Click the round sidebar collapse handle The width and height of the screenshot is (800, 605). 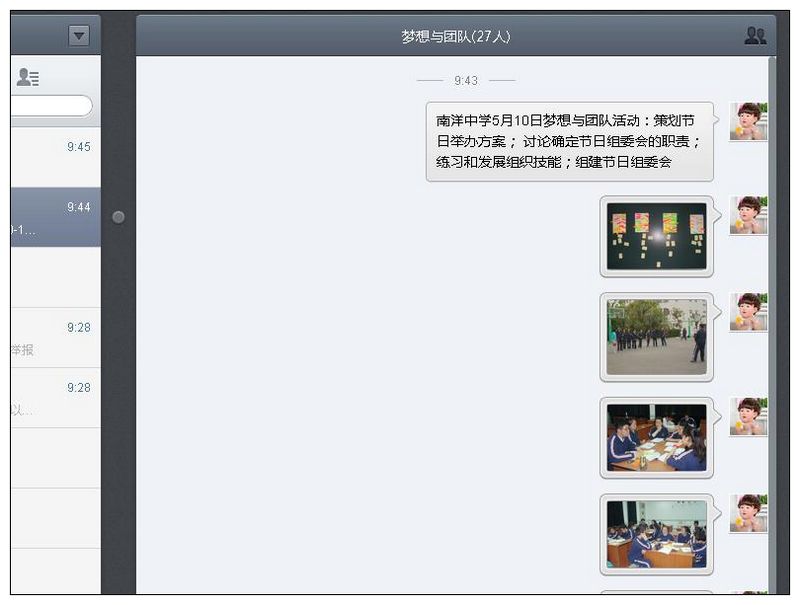click(118, 217)
